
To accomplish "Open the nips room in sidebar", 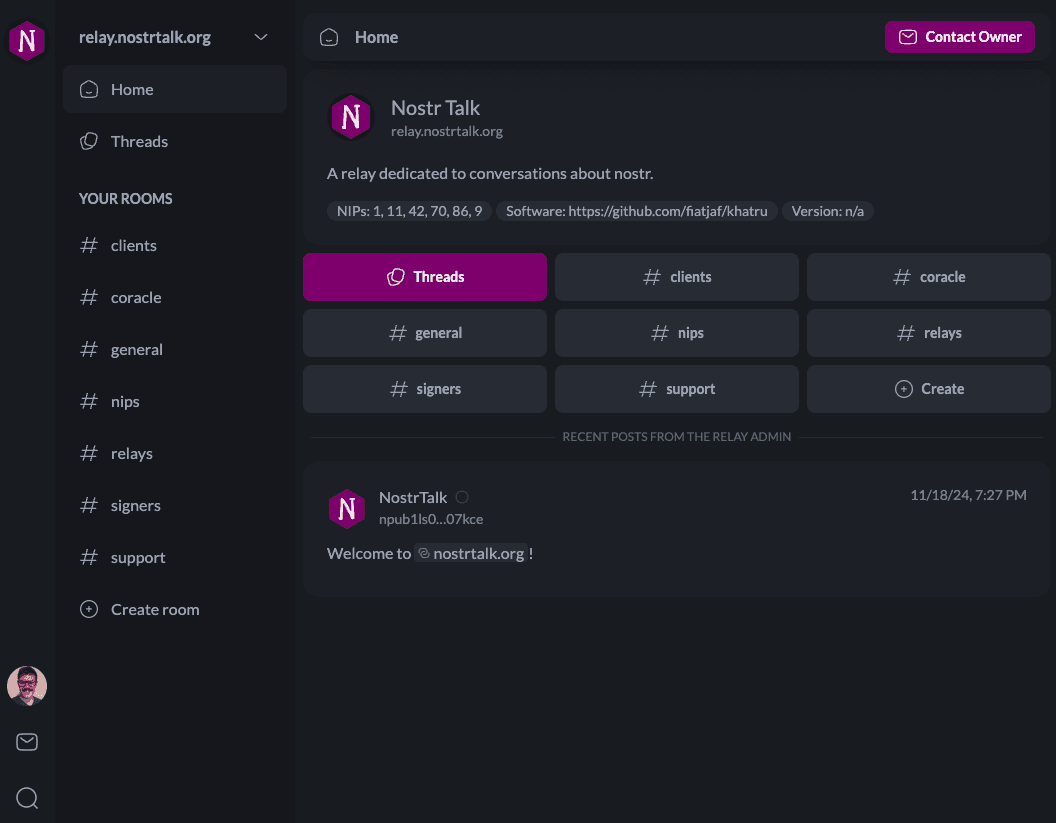I will 174,401.
